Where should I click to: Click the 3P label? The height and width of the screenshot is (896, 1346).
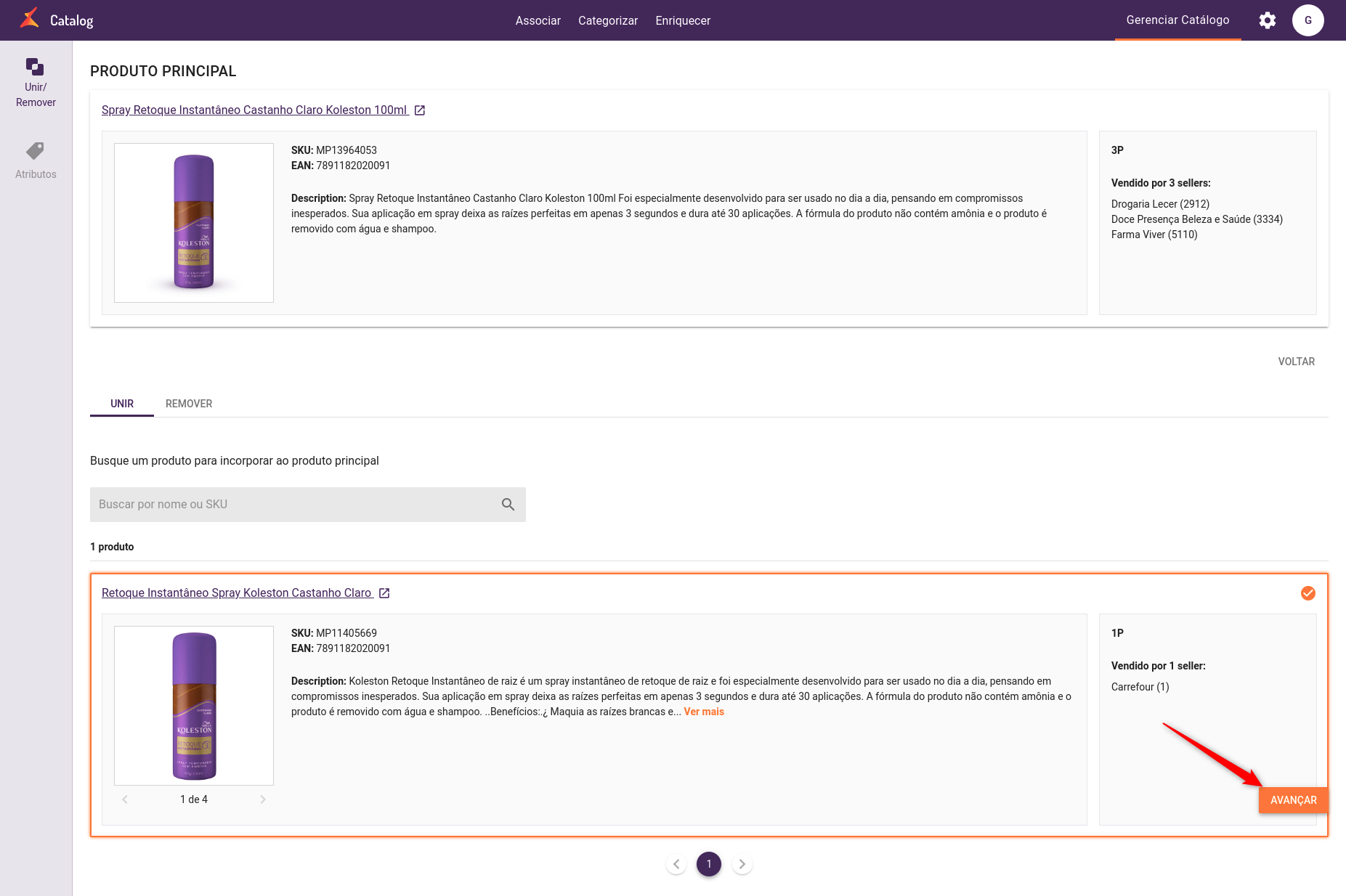pos(1117,150)
